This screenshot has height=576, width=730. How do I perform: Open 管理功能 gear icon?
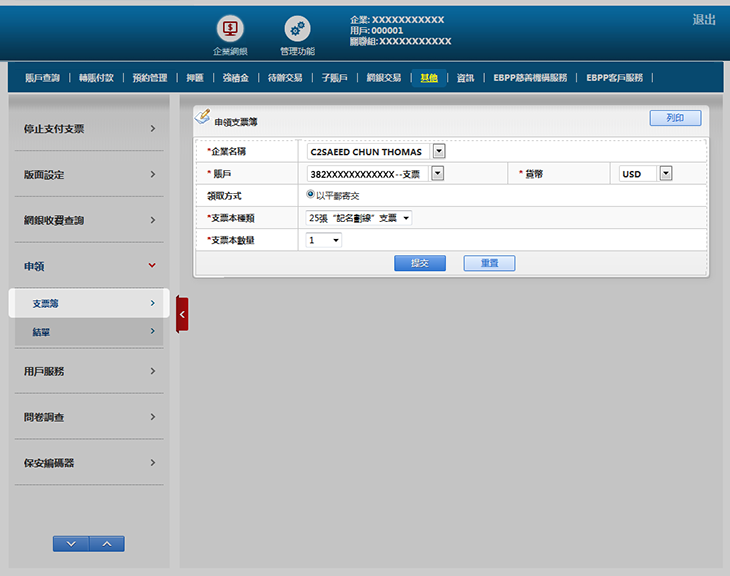click(297, 30)
